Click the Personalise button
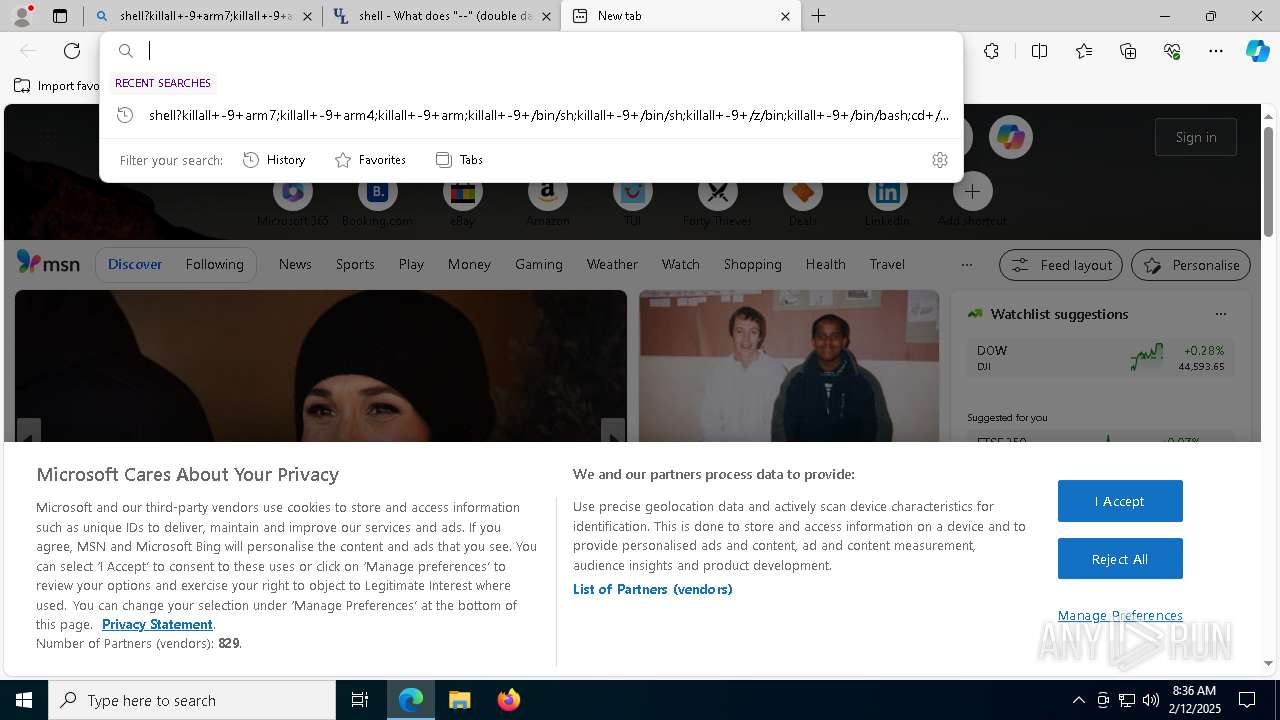 pyautogui.click(x=1191, y=265)
